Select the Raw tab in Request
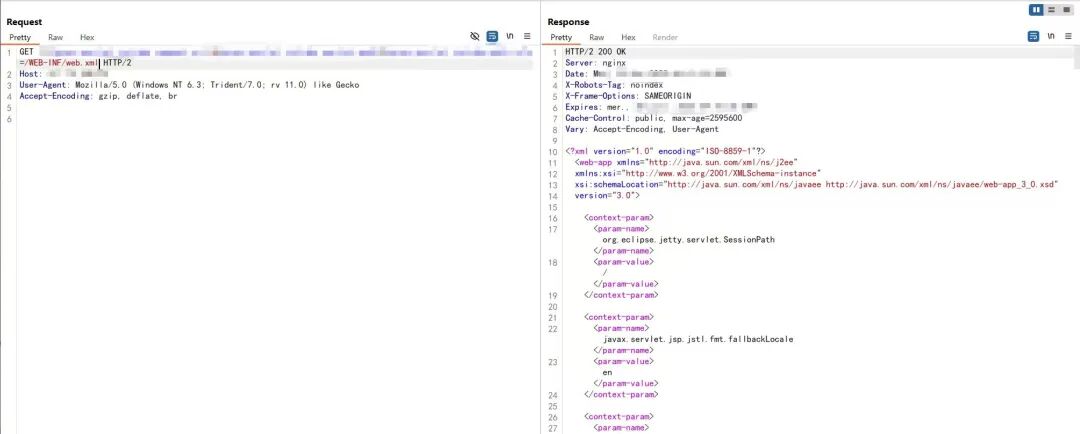 (x=55, y=37)
